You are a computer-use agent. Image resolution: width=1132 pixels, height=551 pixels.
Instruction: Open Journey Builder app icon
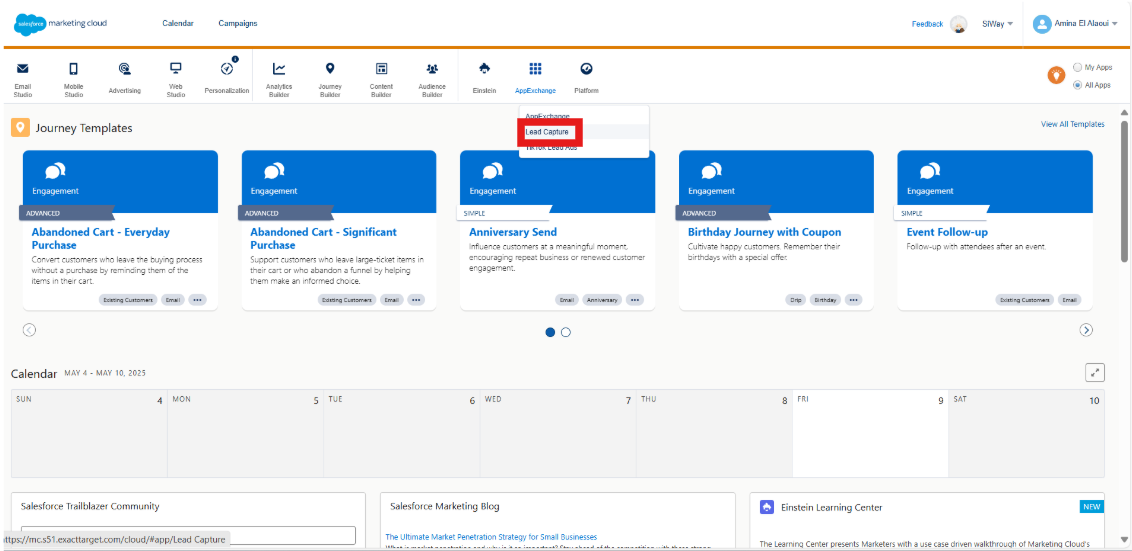330,69
